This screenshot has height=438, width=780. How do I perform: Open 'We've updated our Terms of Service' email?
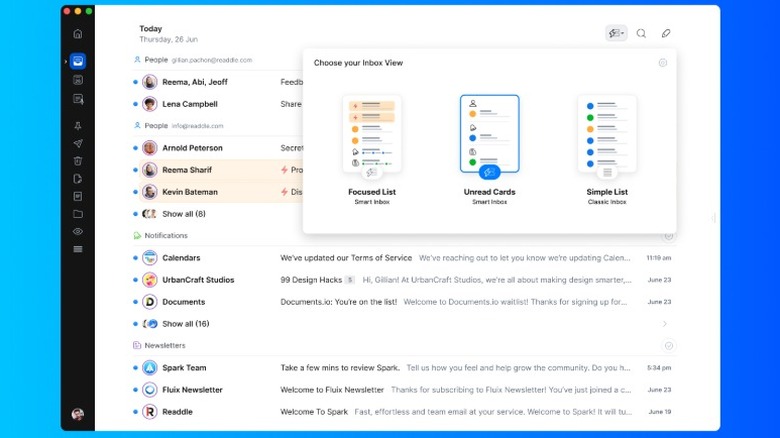404,258
